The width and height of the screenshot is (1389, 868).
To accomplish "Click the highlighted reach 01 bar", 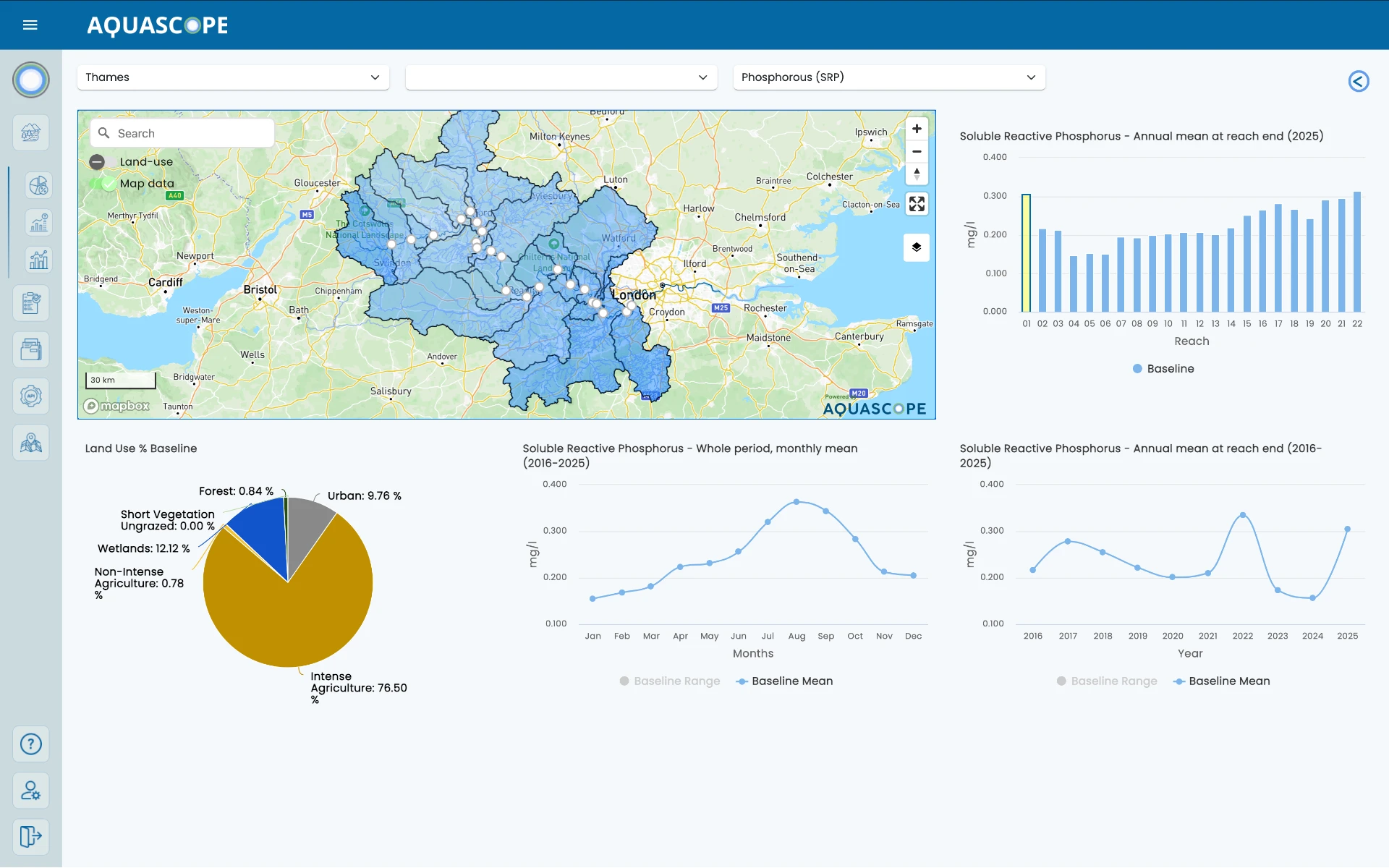I will (1026, 253).
